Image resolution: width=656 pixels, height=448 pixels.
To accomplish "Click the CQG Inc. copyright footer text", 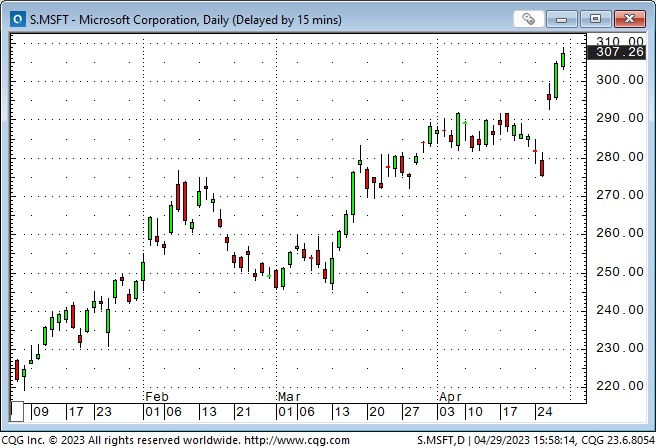I will coord(120,440).
